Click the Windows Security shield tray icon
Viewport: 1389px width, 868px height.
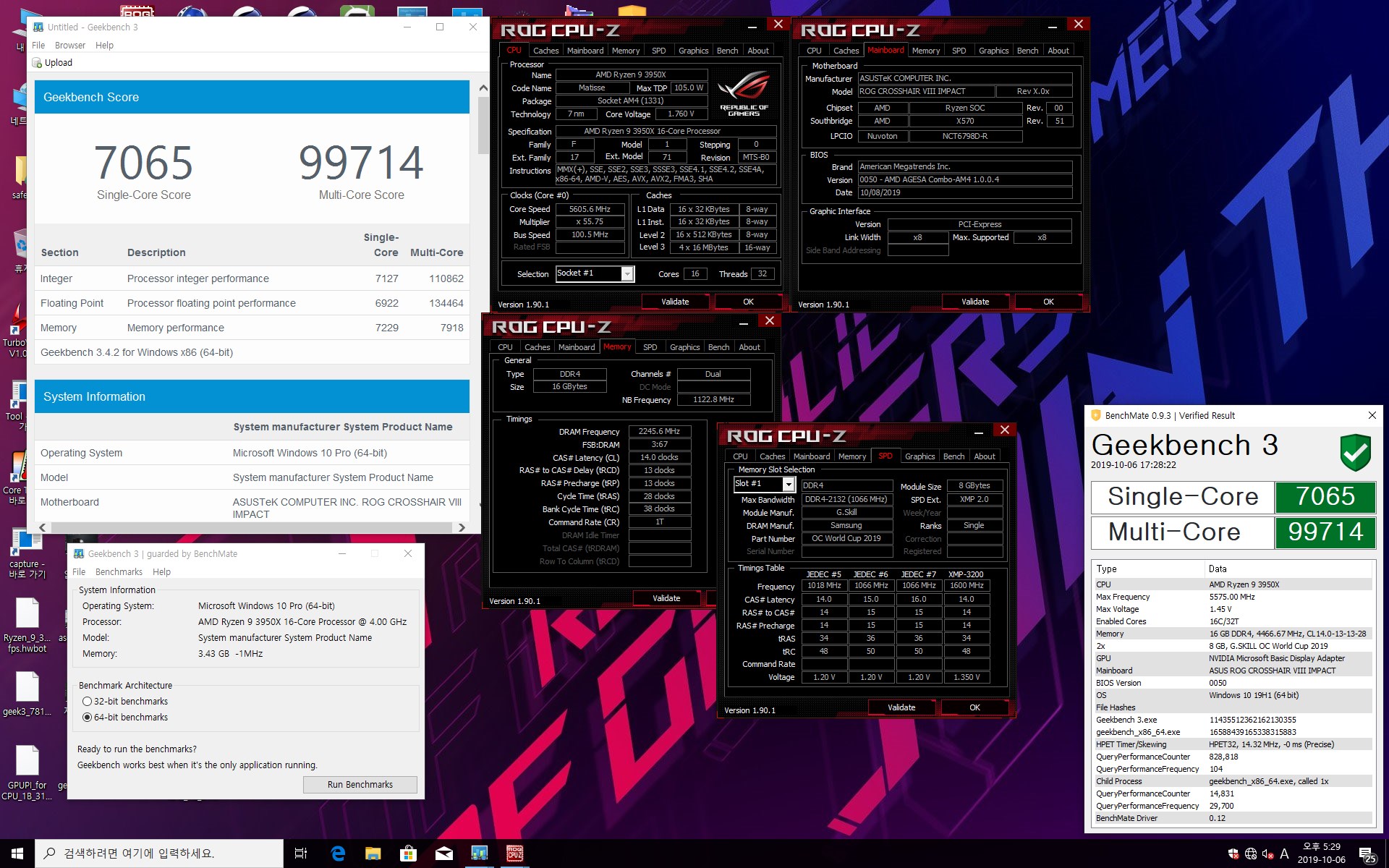[1233, 854]
